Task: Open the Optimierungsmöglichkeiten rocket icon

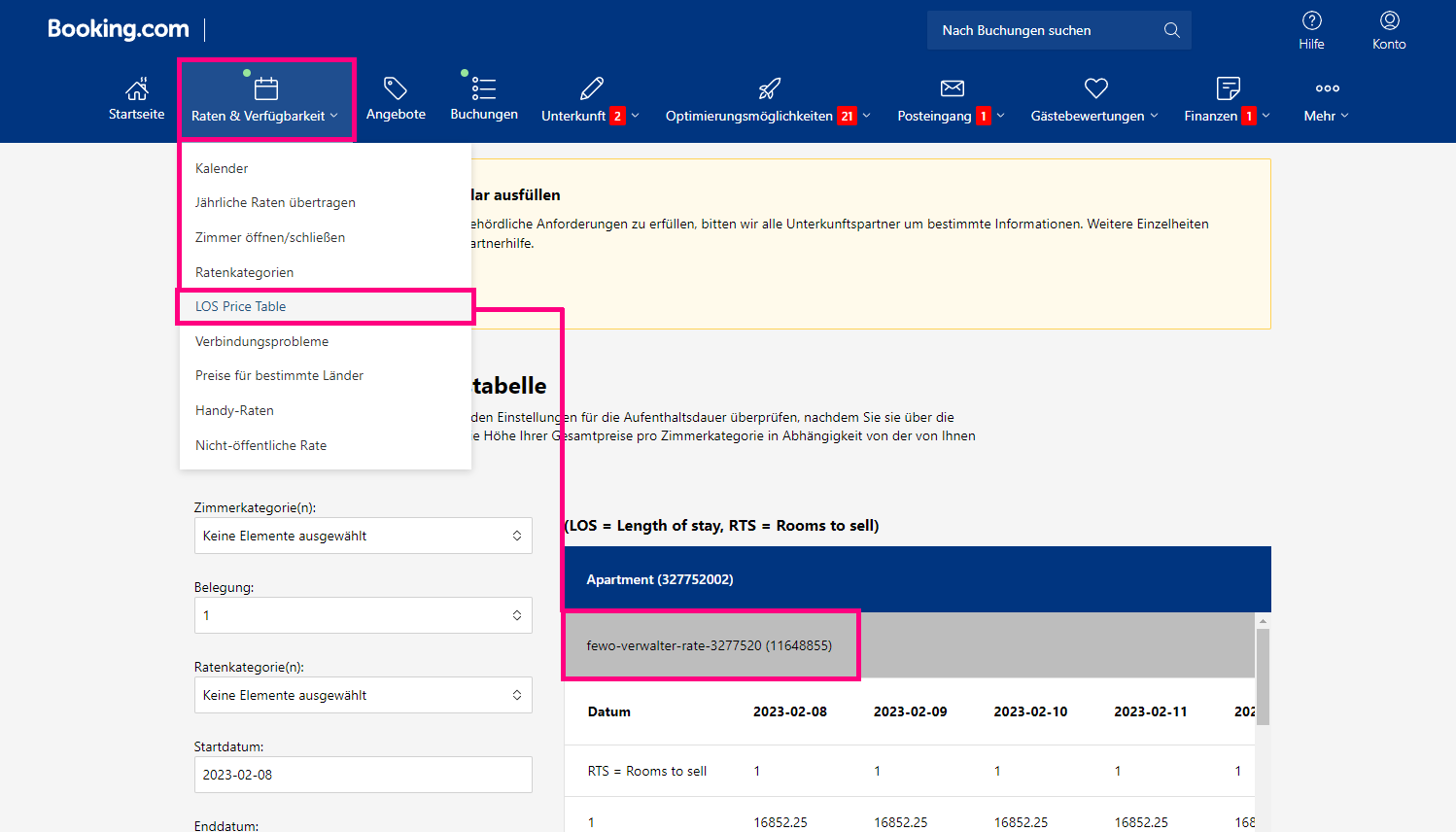Action: (x=770, y=88)
